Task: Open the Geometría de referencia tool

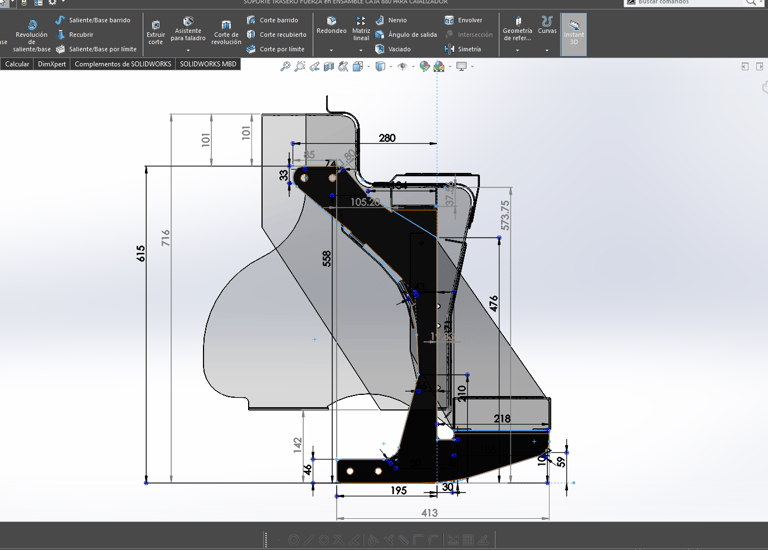Action: click(517, 28)
